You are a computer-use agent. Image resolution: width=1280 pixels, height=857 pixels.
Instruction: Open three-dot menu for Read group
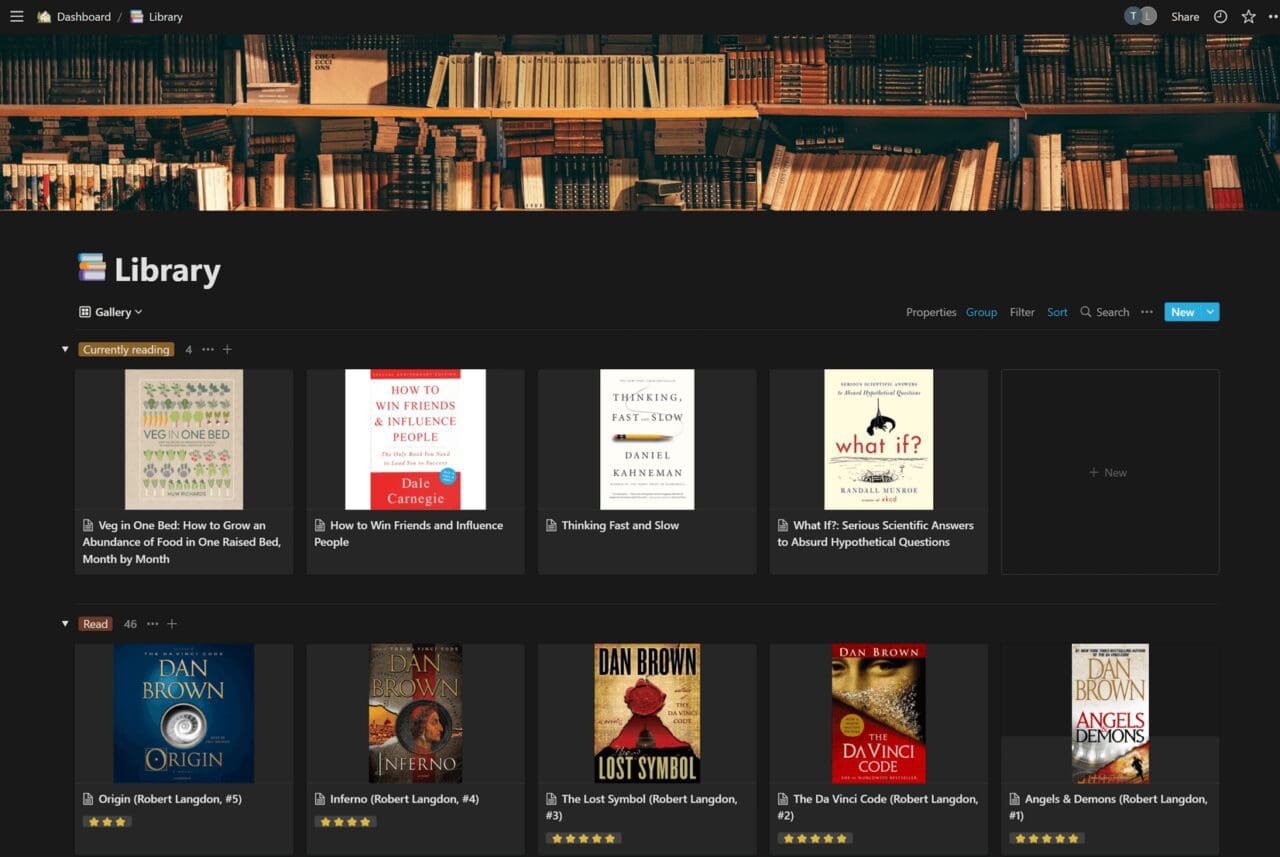[152, 624]
